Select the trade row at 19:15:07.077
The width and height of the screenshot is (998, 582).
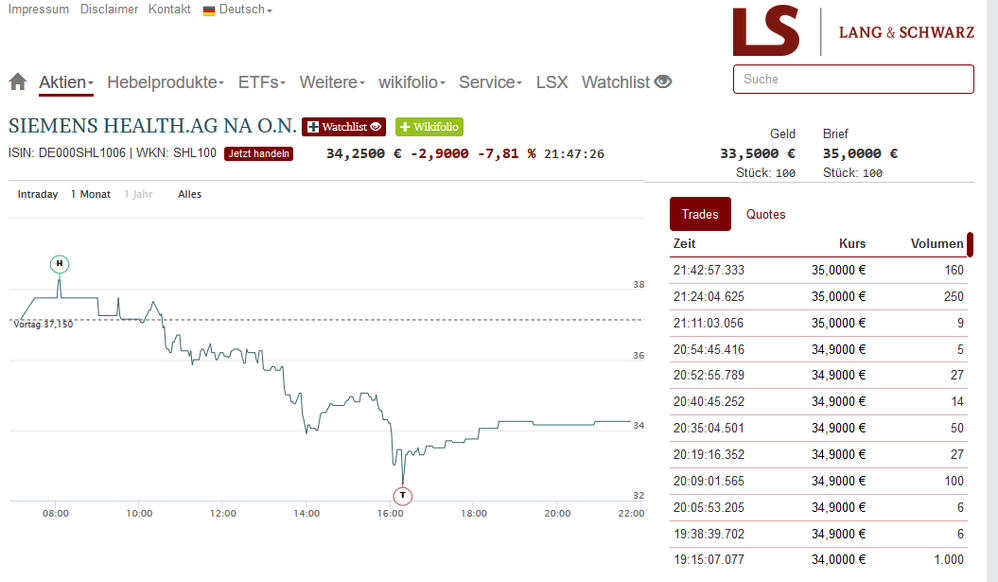click(x=819, y=560)
